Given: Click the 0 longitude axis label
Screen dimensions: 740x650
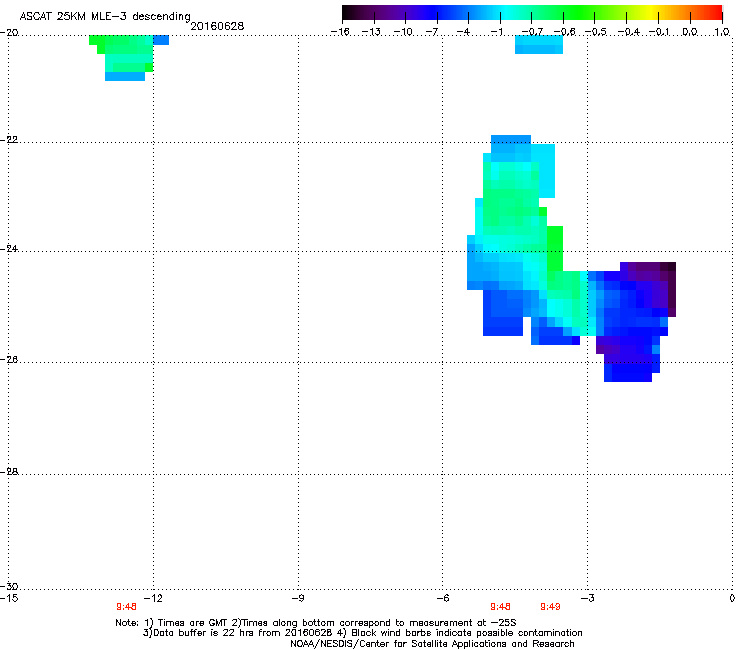Looking at the screenshot, I should 732,599.
